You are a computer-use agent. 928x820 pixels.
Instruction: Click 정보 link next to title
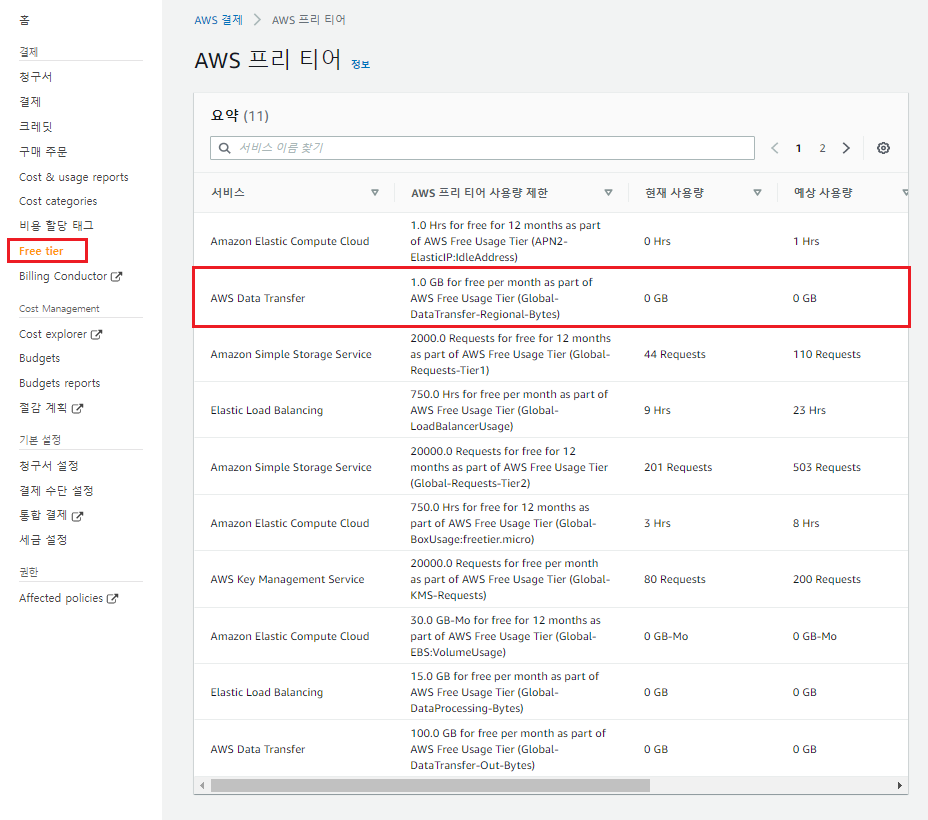pyautogui.click(x=360, y=64)
